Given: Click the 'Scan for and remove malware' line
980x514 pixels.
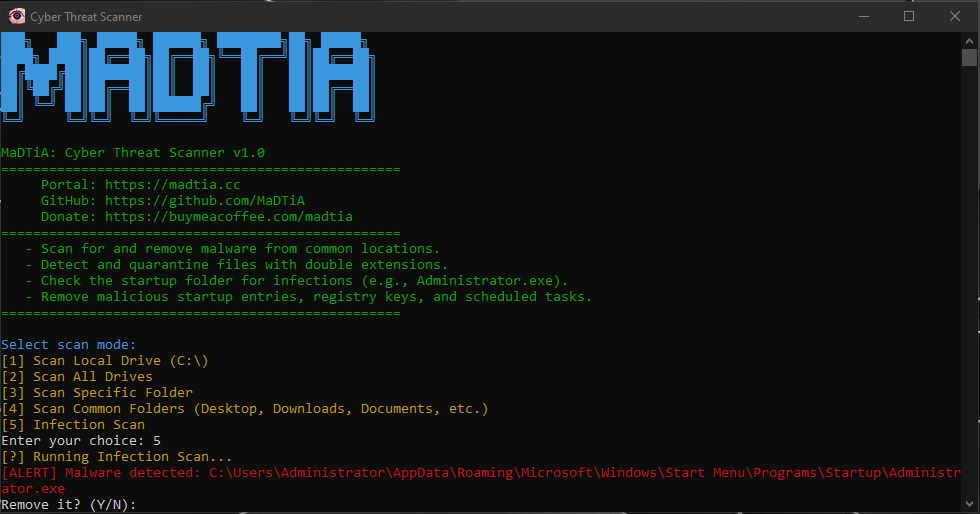Looking at the screenshot, I should point(233,249).
